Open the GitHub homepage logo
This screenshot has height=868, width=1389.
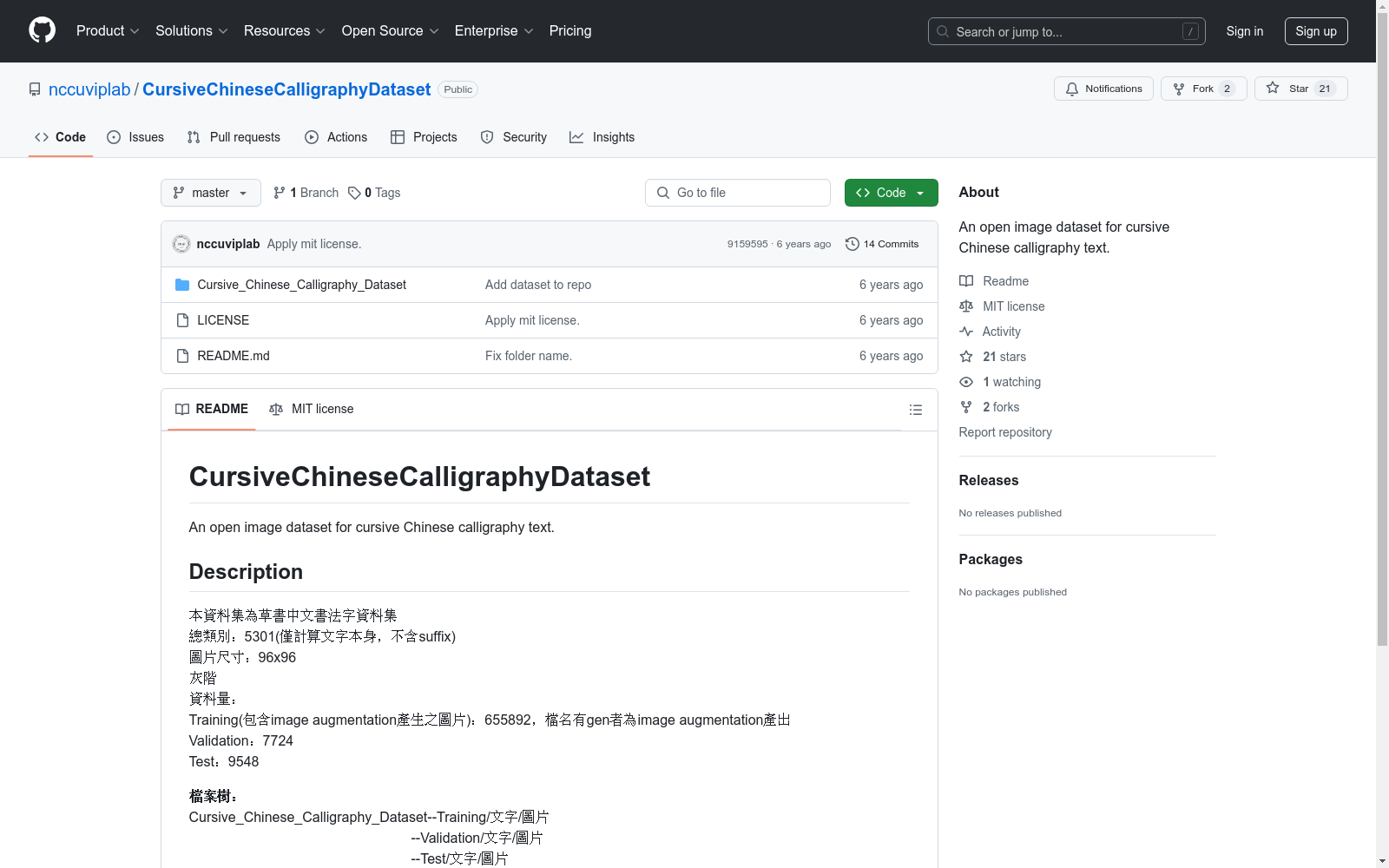[x=42, y=30]
